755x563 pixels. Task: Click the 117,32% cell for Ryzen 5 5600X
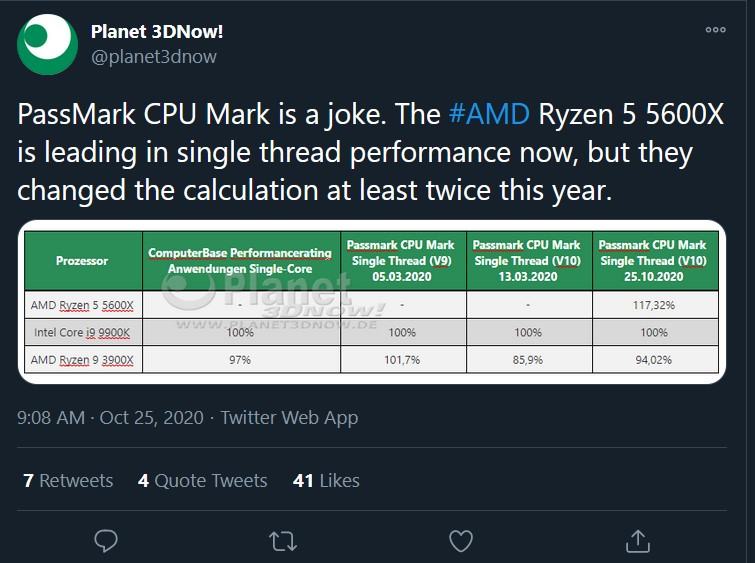(655, 305)
